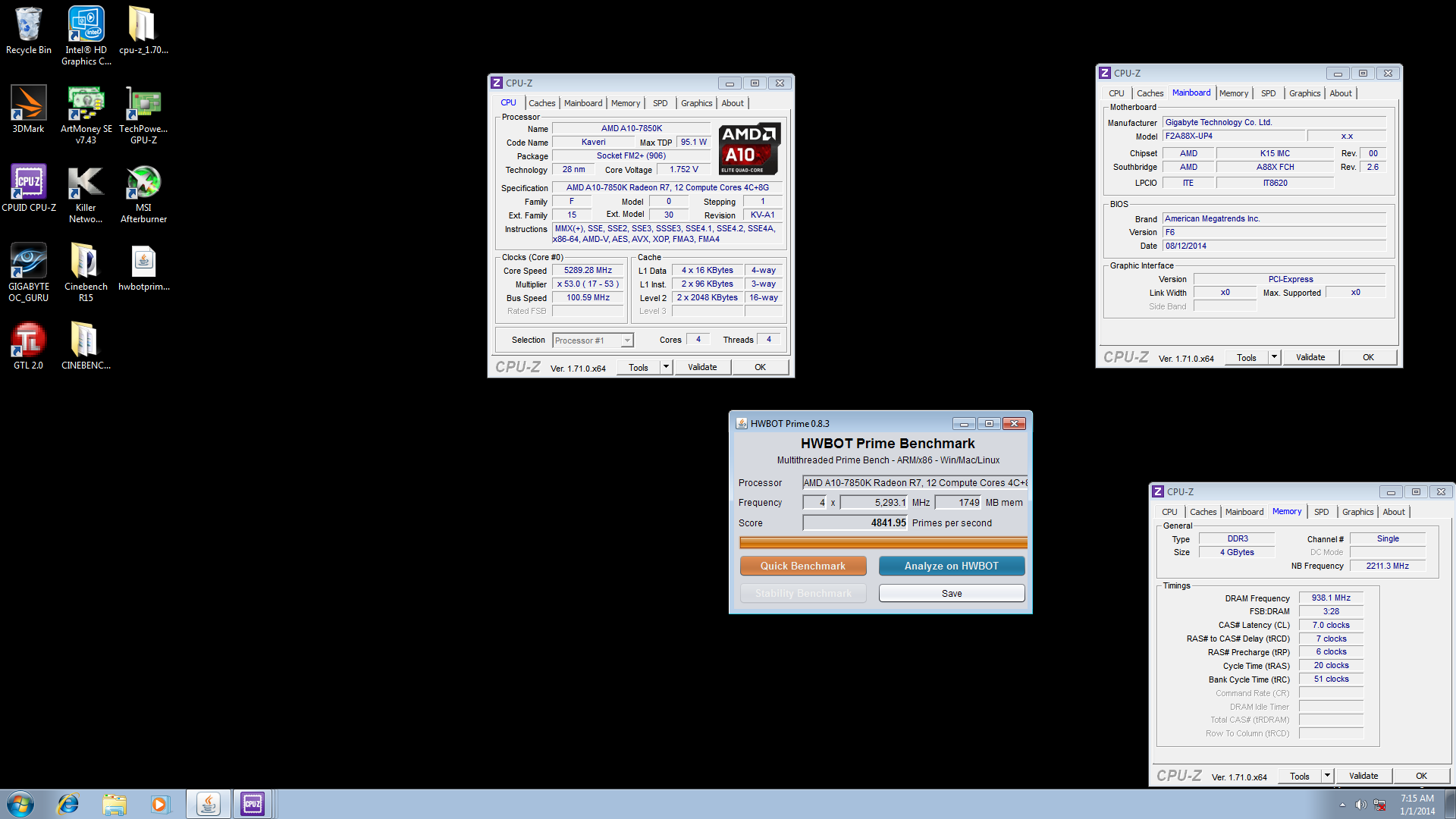Click Save in HWBOT Prime

952,593
